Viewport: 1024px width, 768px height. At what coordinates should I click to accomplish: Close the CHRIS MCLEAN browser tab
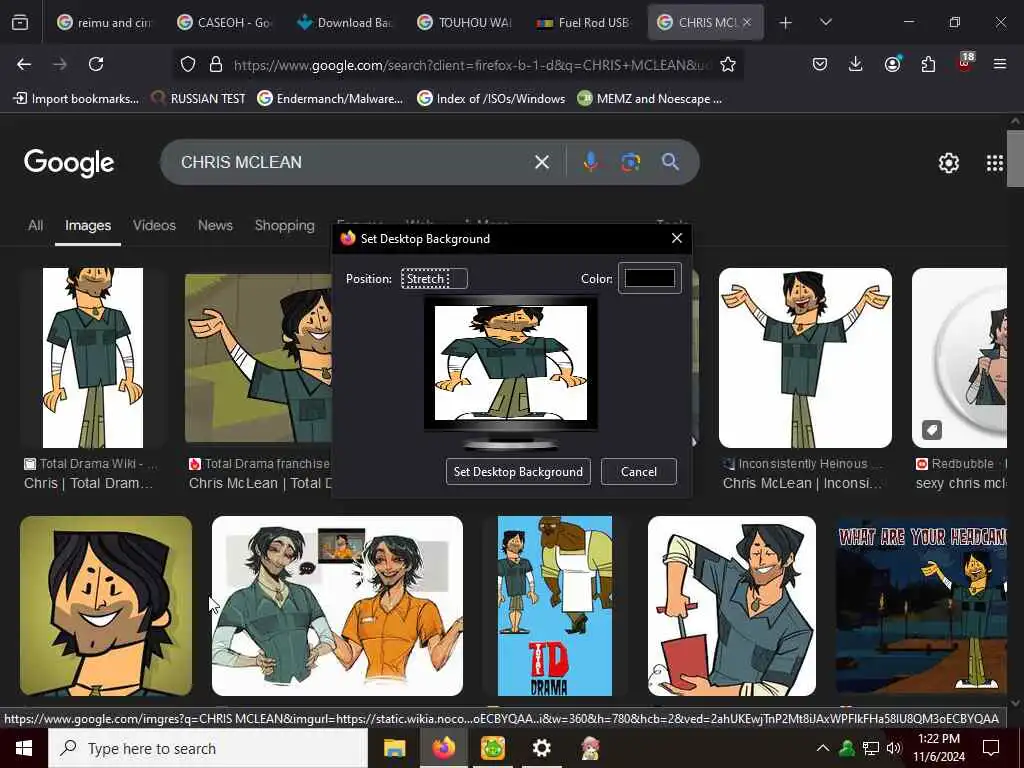(746, 22)
